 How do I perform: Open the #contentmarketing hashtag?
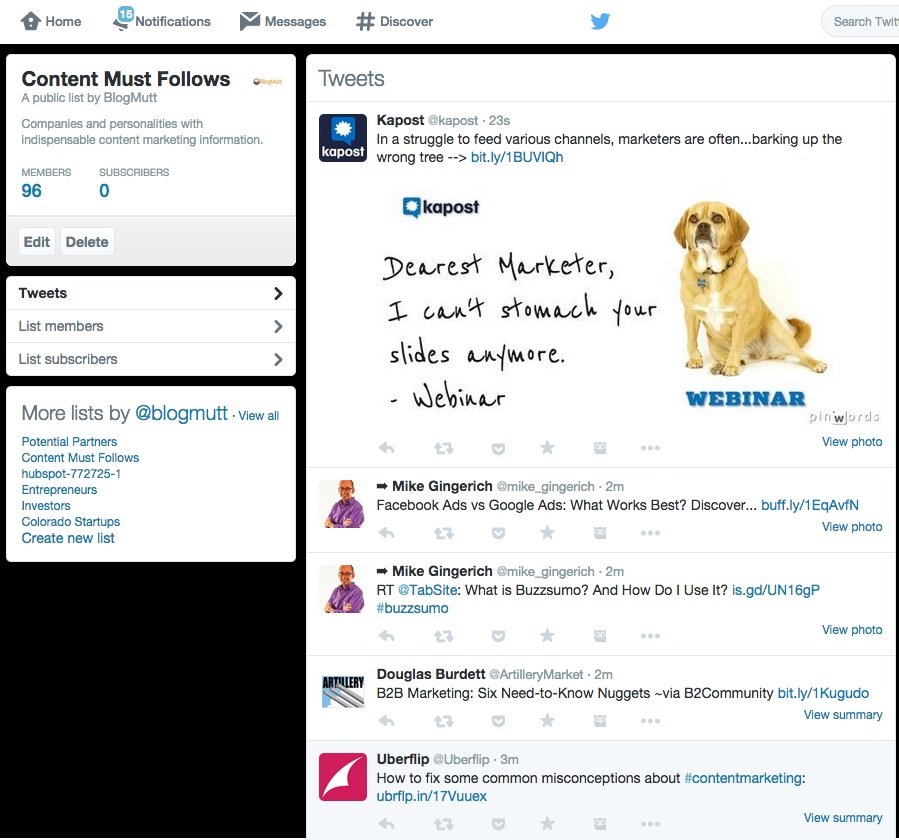point(743,778)
